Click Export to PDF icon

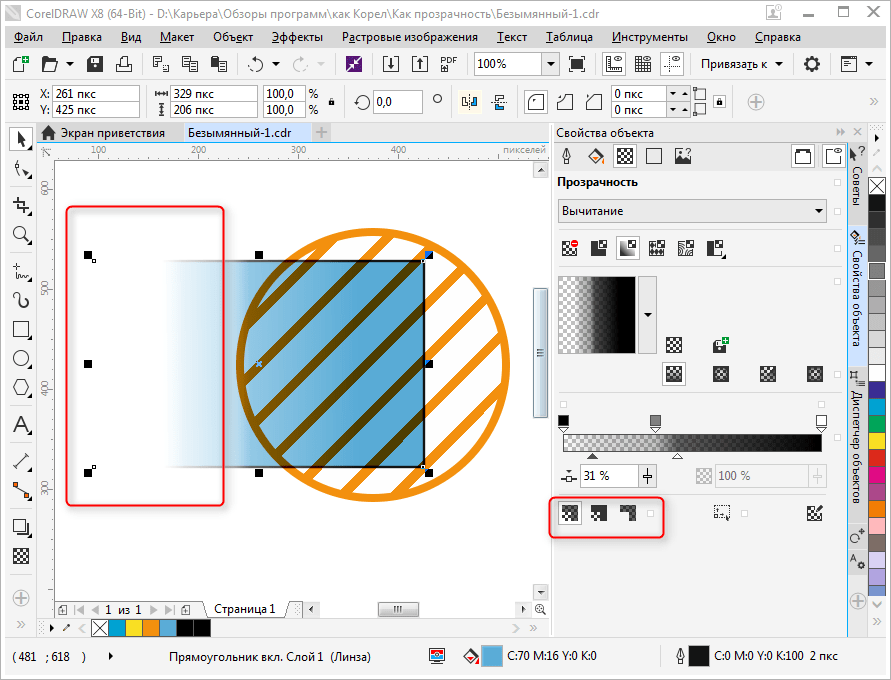[448, 64]
